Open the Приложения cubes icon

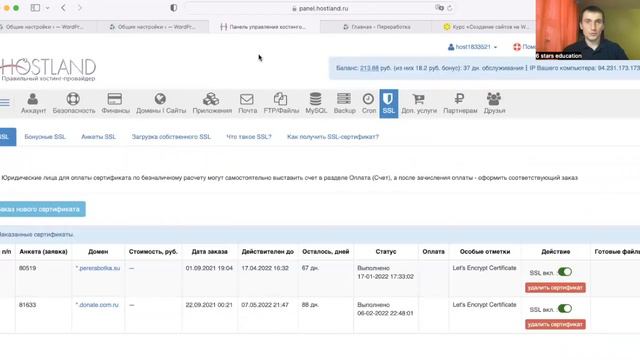211,99
